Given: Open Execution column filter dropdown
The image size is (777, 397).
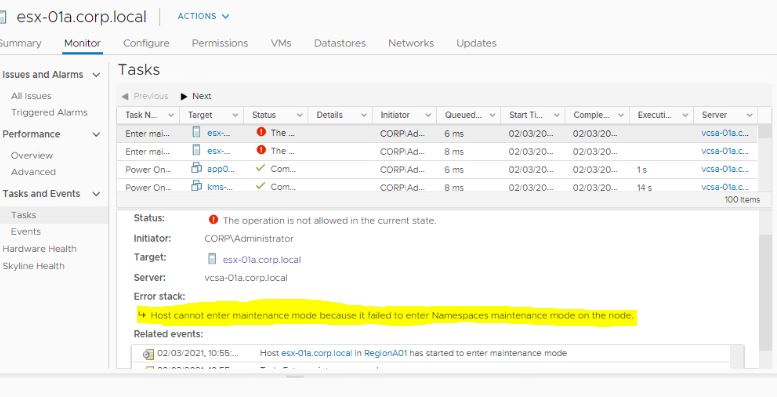Looking at the screenshot, I should [685, 115].
